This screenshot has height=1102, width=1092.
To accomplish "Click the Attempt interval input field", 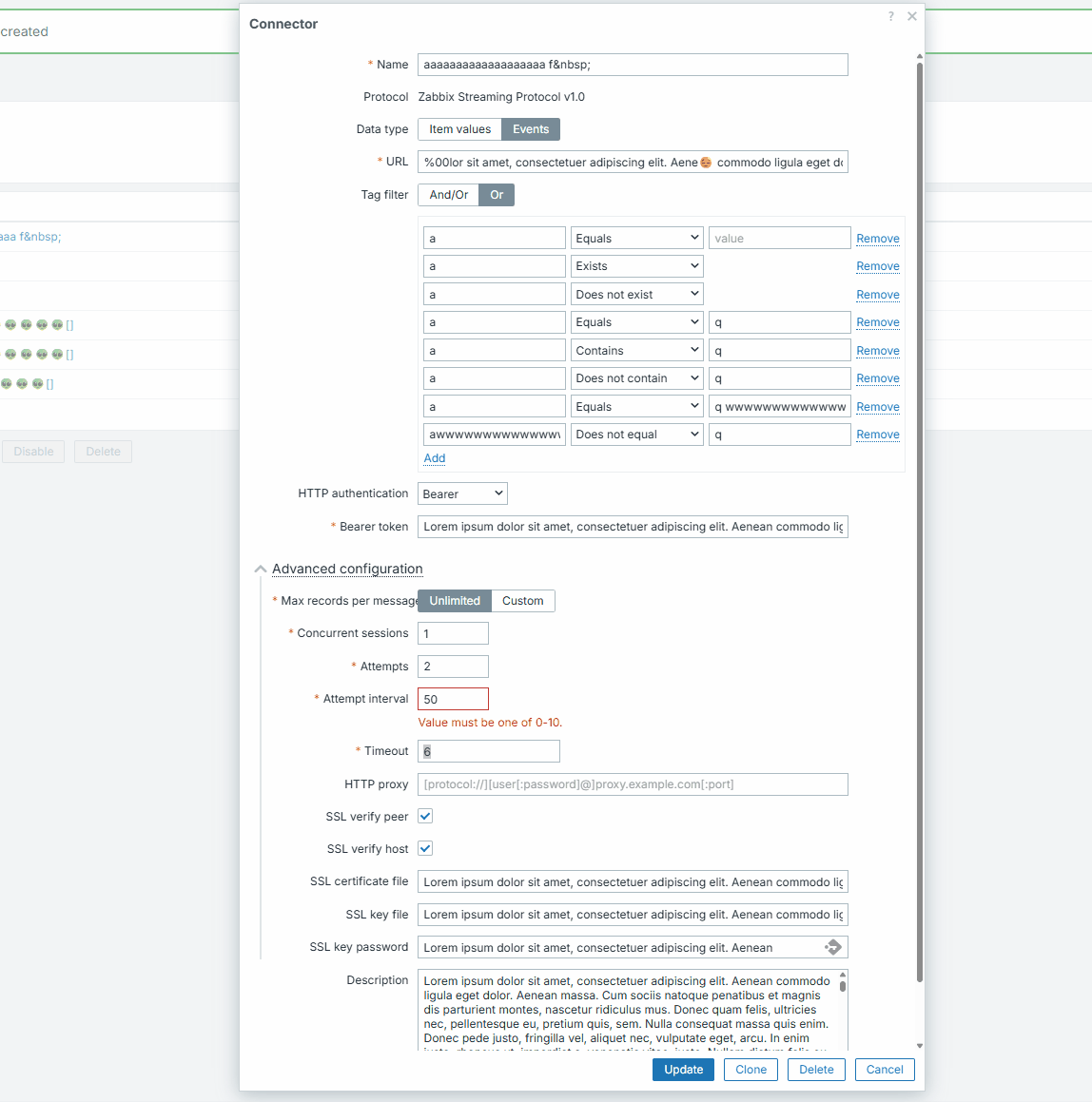I will coord(453,699).
